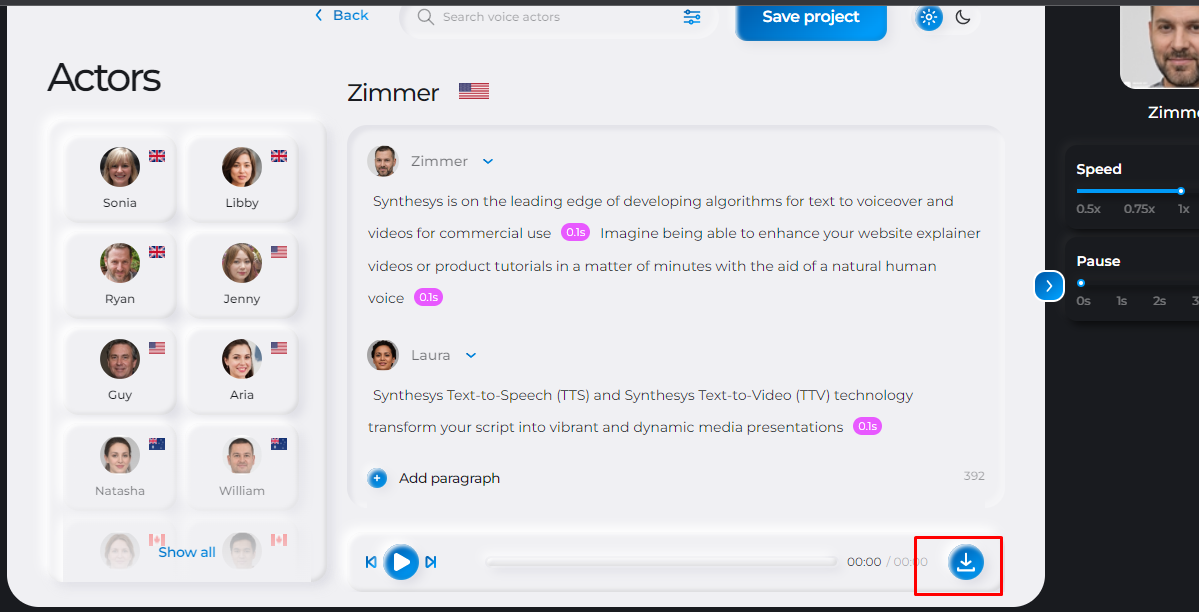
Task: Click the 0.75x speed label
Action: (1139, 209)
